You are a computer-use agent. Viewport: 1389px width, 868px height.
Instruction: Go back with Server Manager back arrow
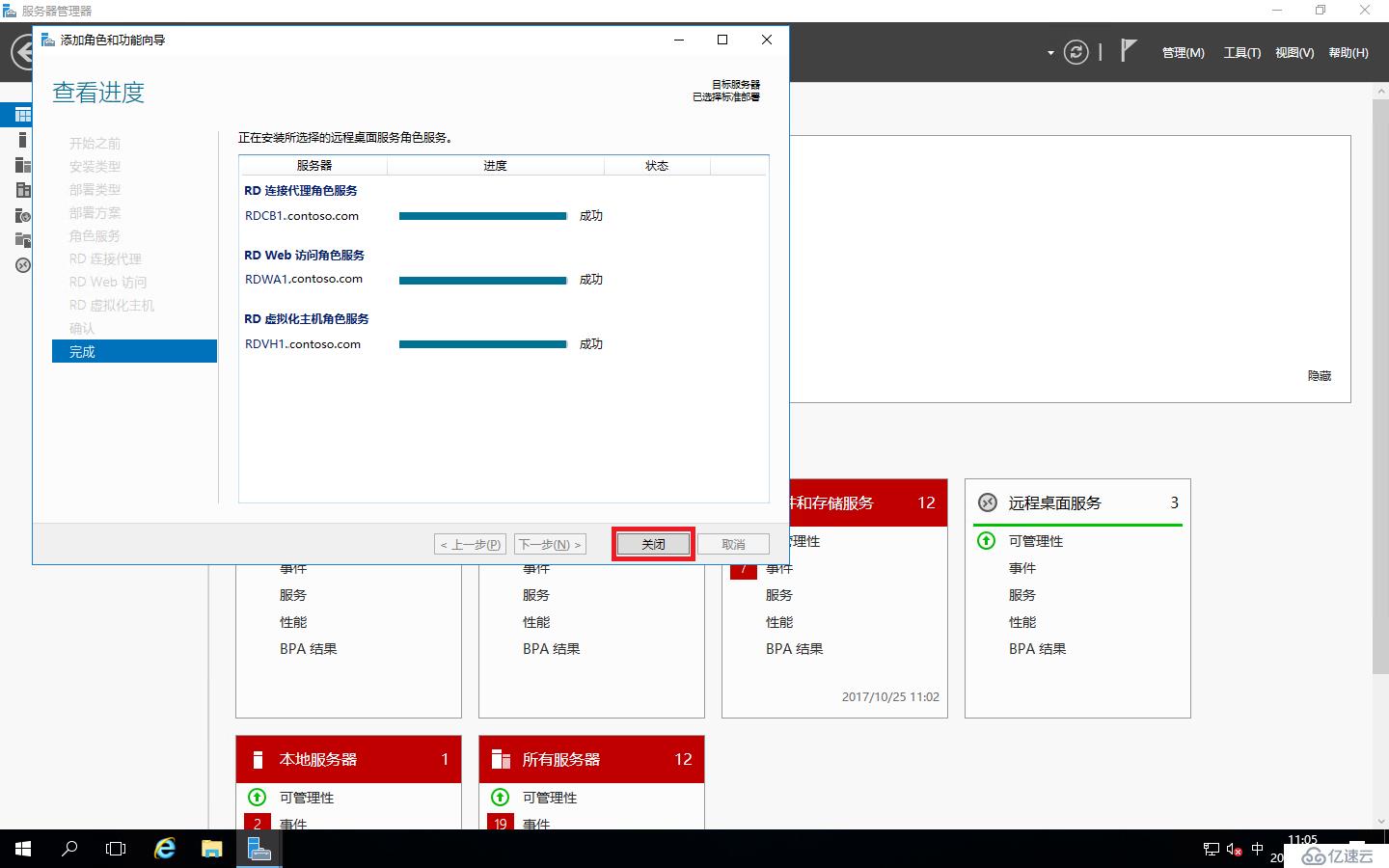(21, 52)
